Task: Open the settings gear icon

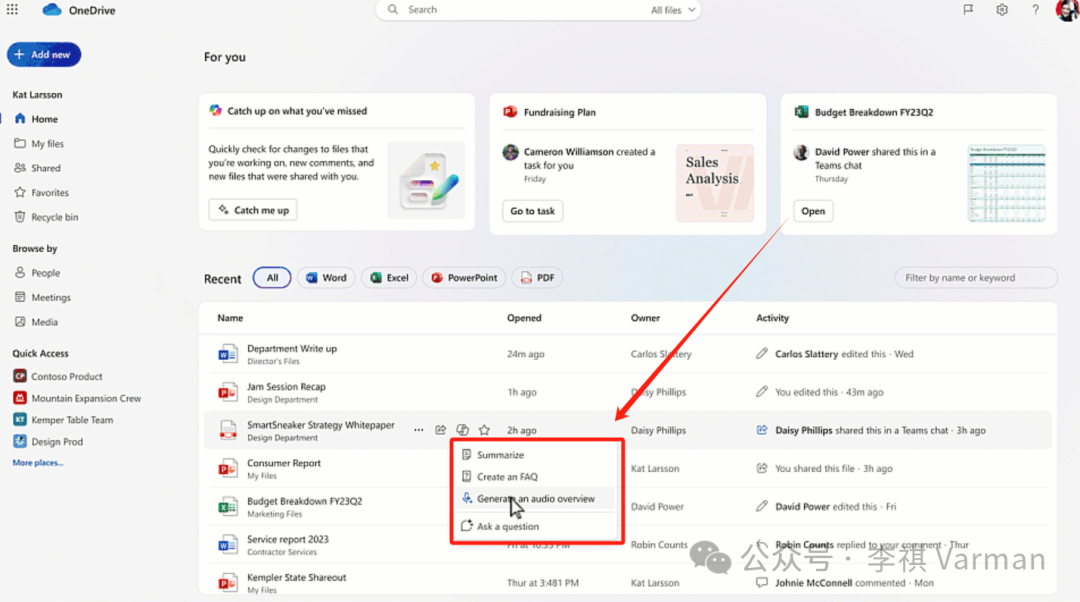Action: click(x=1002, y=10)
